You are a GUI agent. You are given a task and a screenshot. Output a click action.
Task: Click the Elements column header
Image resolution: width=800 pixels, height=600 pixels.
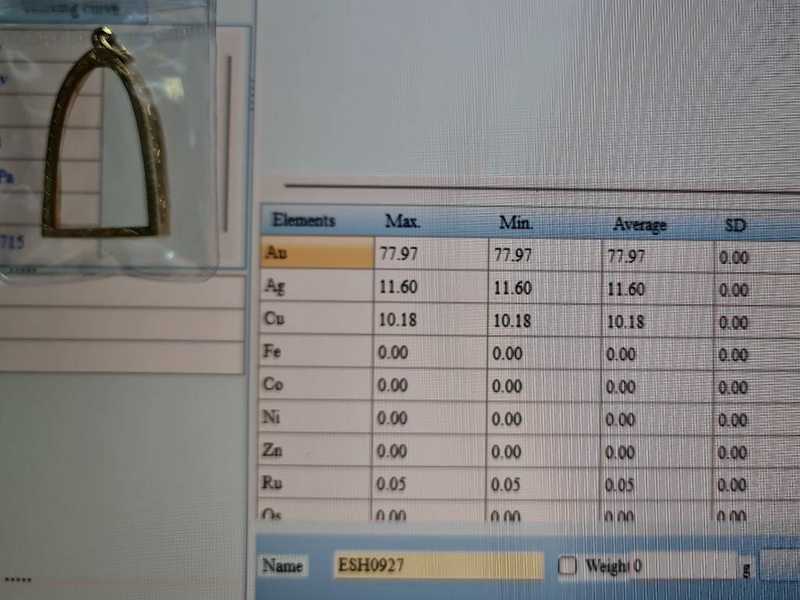304,221
